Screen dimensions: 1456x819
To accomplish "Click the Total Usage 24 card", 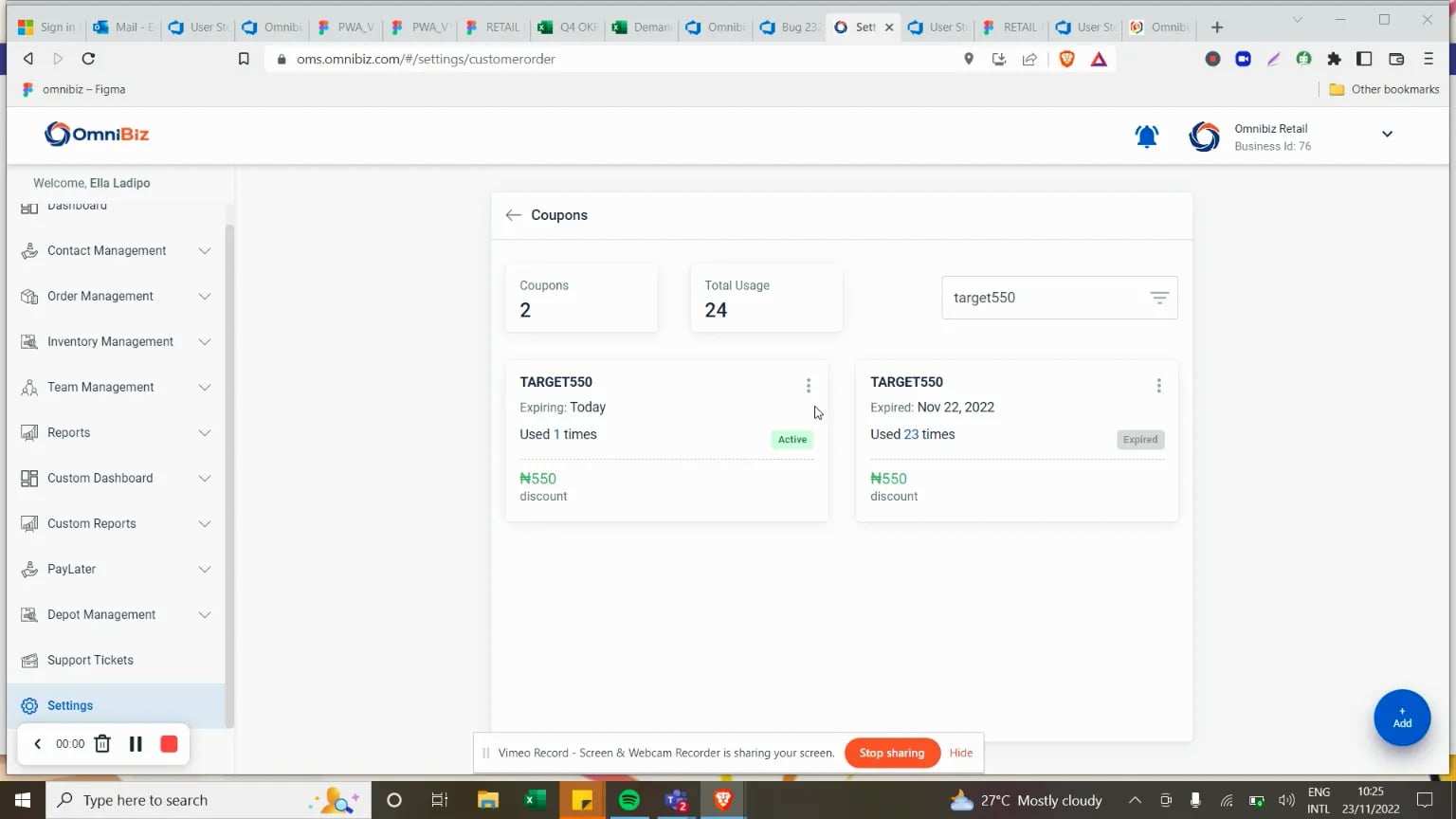I will coord(766,298).
